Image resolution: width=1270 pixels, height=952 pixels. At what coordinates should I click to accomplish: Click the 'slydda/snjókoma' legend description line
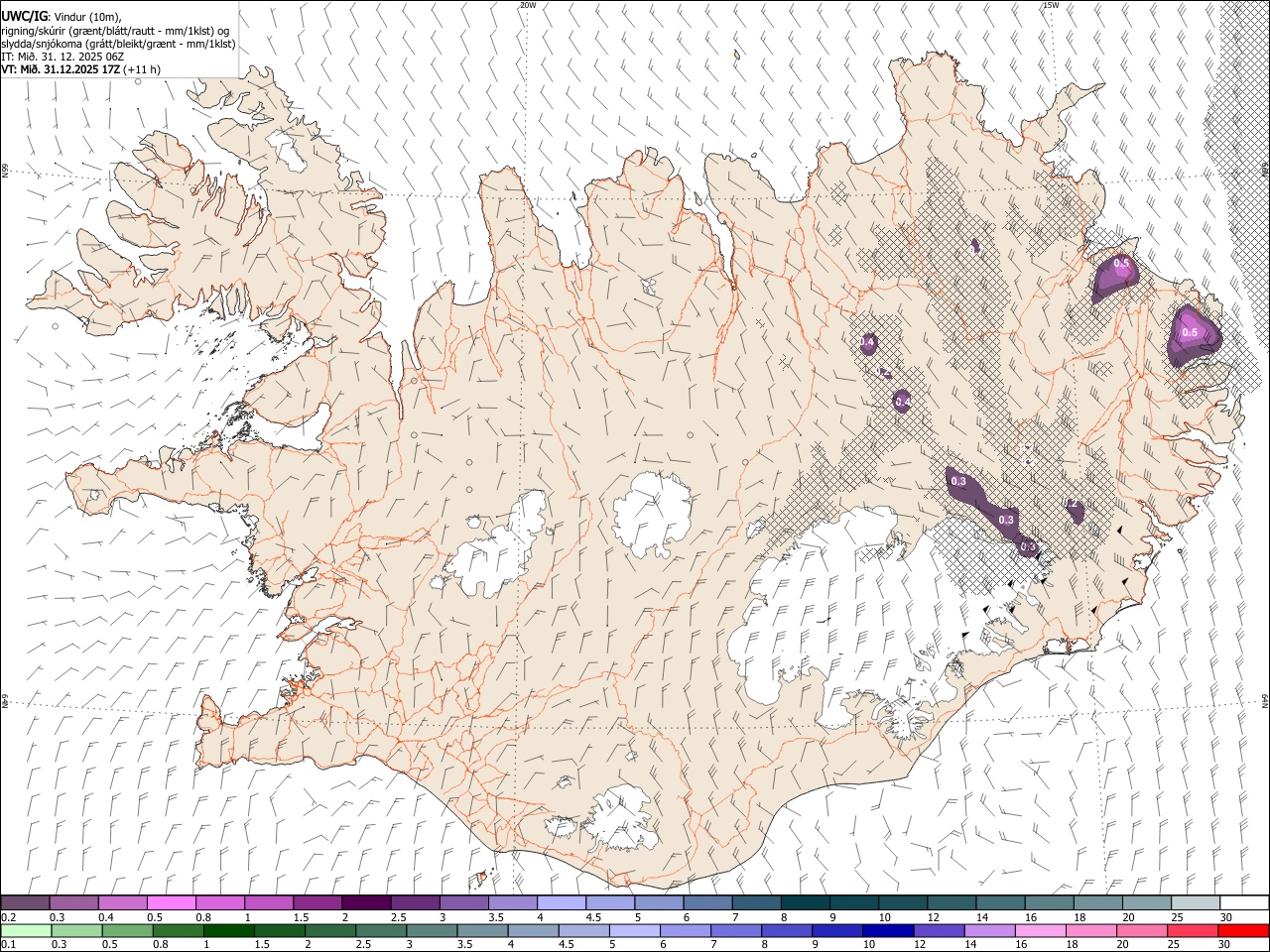pos(117,44)
